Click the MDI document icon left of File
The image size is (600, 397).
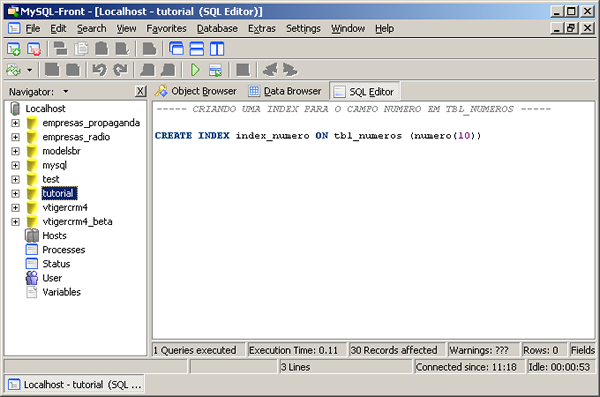[14, 28]
